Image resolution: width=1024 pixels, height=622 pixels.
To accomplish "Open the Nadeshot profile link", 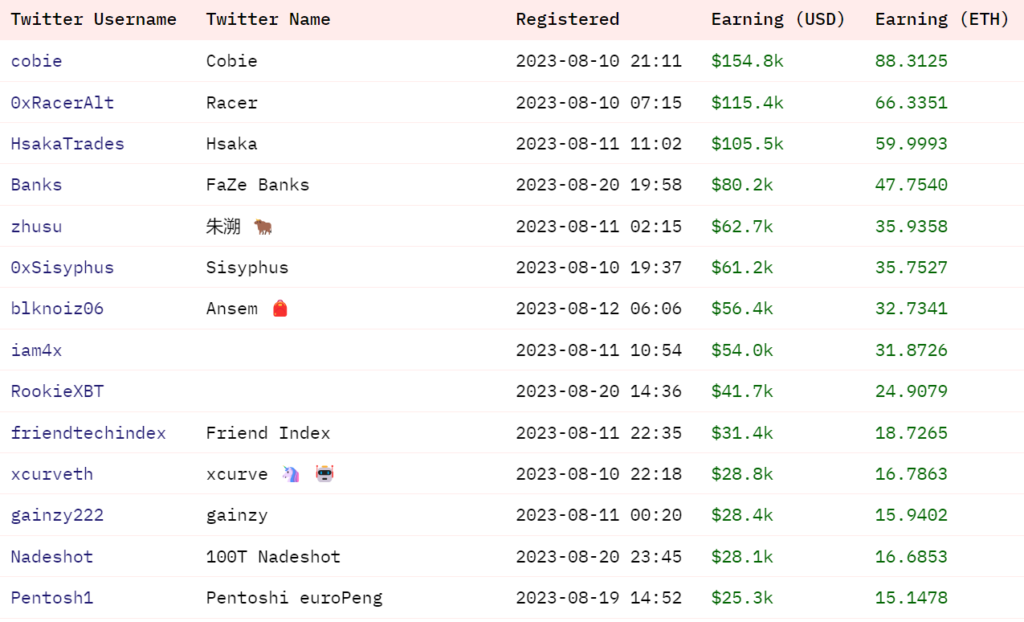I will [x=52, y=557].
